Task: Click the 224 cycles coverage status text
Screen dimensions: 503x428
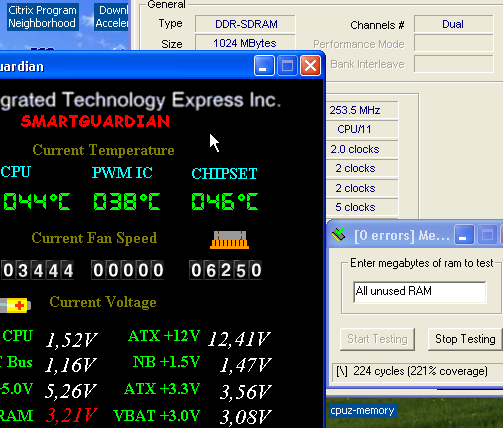Action: [x=420, y=371]
